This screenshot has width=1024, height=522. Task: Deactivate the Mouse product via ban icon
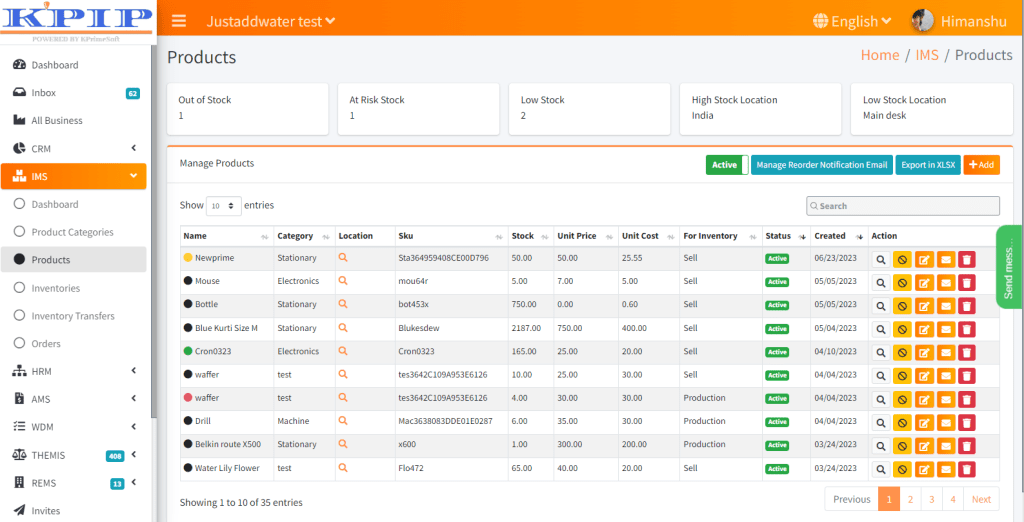tap(903, 282)
